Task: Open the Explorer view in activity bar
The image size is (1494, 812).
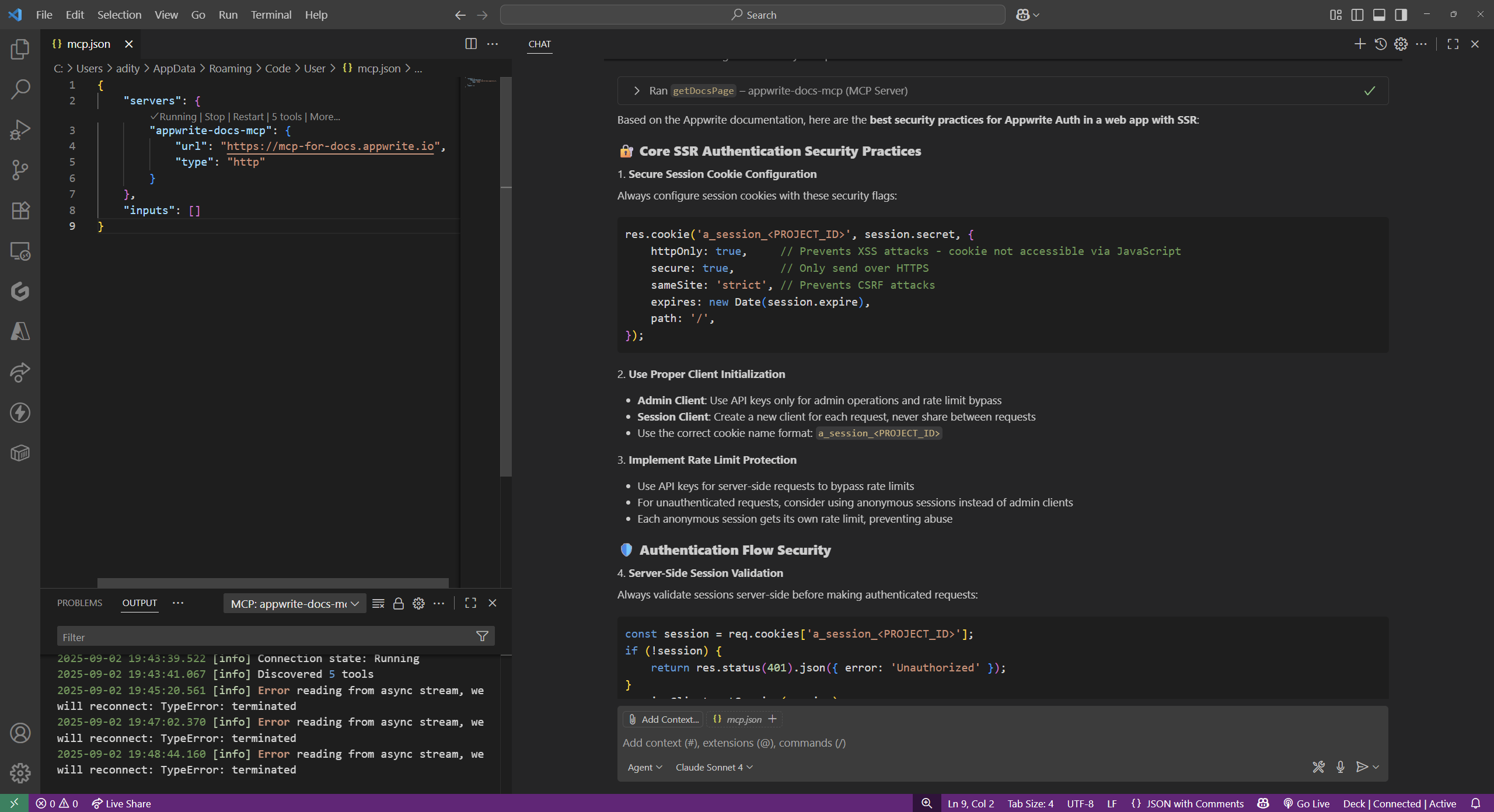Action: 20,49
